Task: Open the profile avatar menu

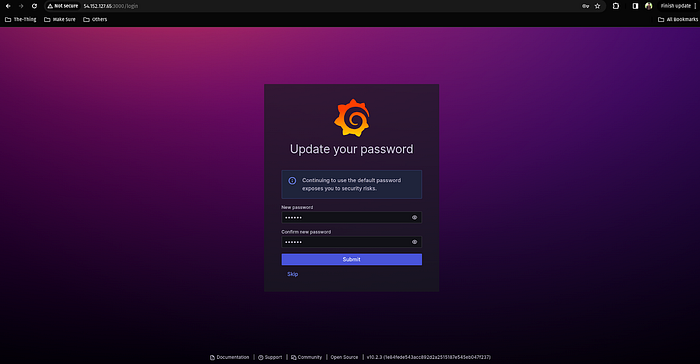Action: click(649, 6)
